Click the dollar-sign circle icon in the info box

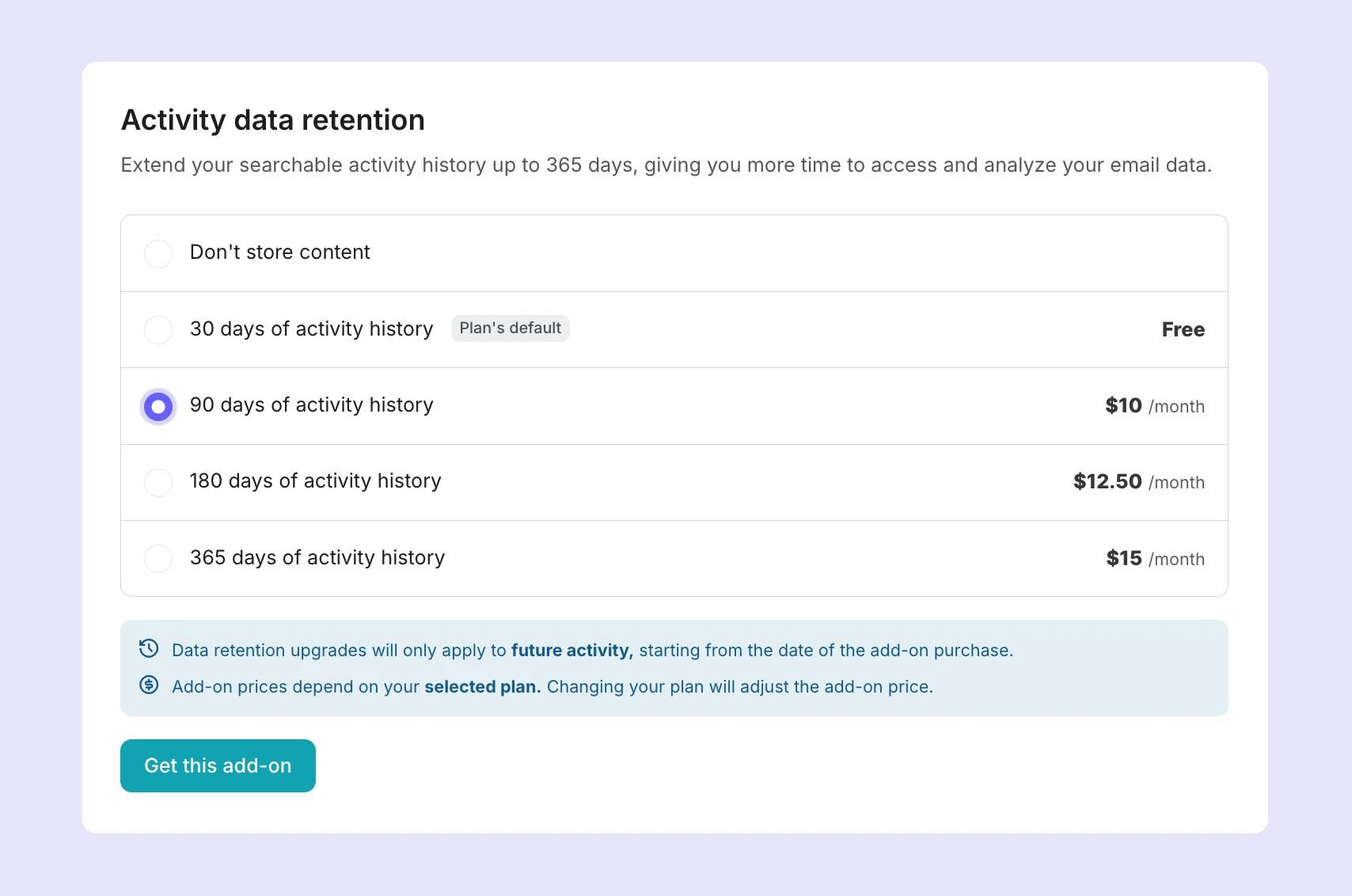(150, 685)
